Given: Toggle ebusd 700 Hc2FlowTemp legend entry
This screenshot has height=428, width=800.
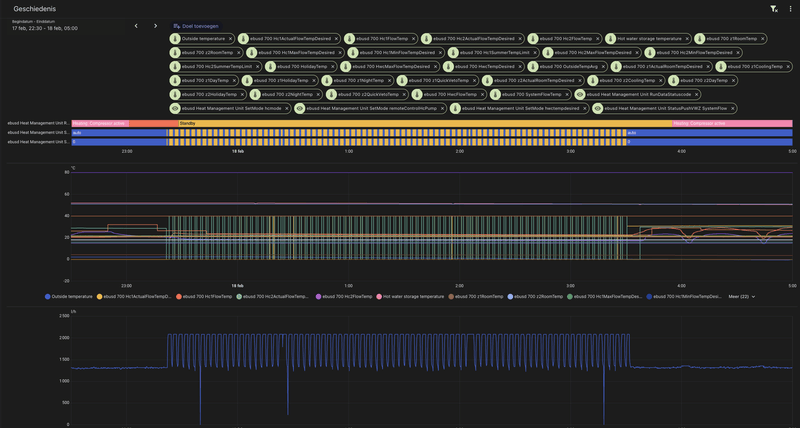Looking at the screenshot, I should (344, 296).
